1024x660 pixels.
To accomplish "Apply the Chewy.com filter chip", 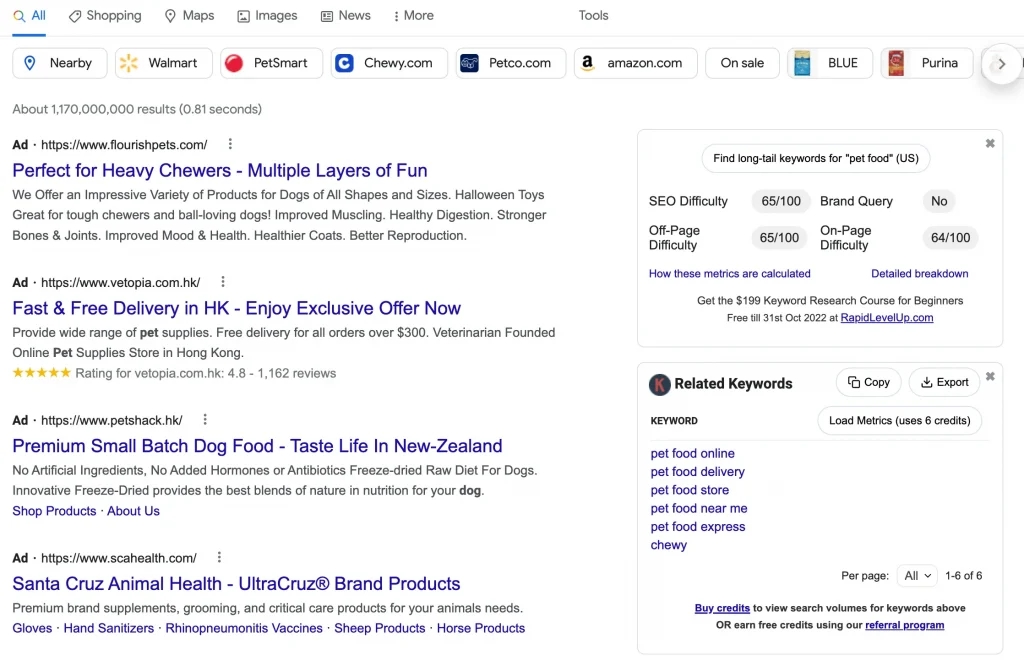I will 389,63.
